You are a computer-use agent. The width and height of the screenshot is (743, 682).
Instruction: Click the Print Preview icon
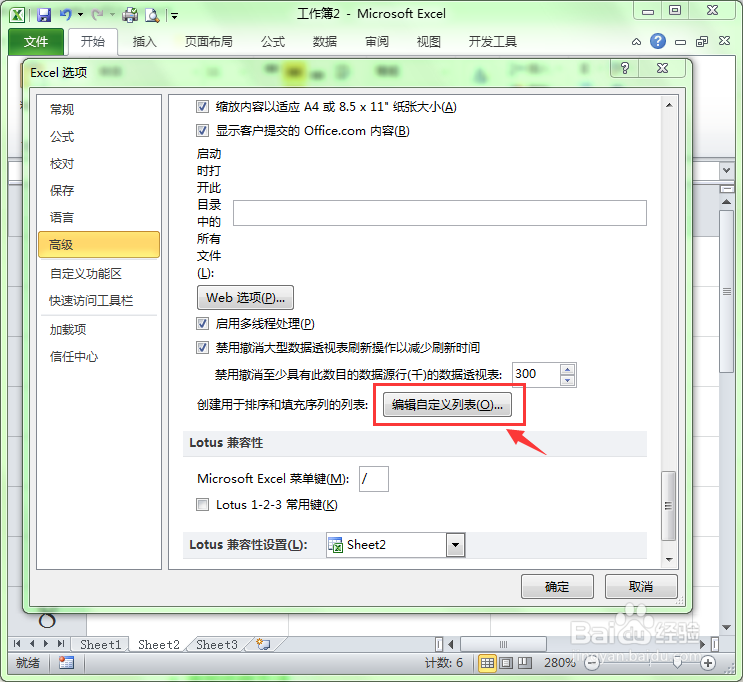click(x=152, y=15)
